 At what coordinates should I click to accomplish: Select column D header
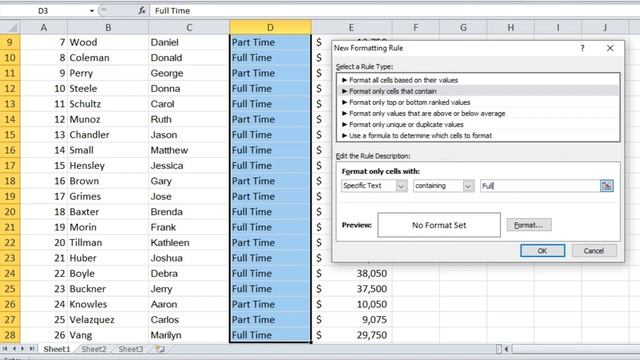pos(270,27)
